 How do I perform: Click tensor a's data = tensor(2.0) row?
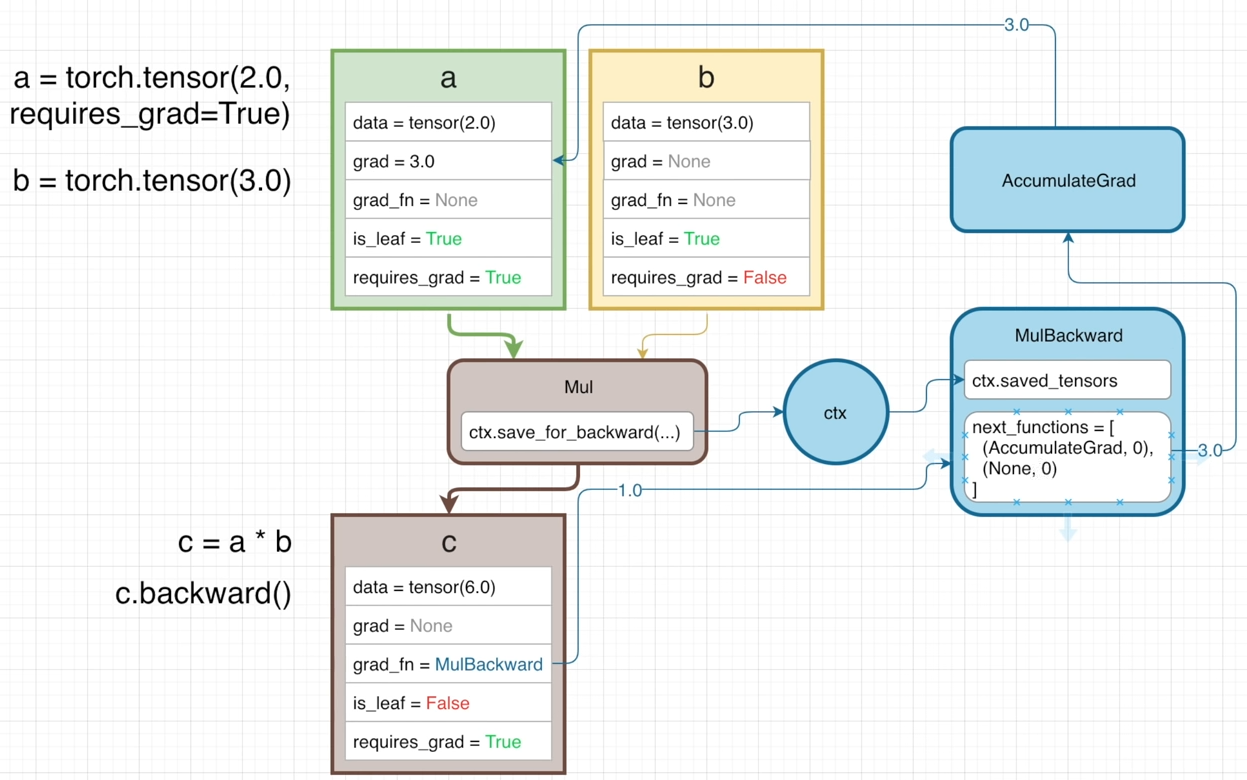coord(448,123)
